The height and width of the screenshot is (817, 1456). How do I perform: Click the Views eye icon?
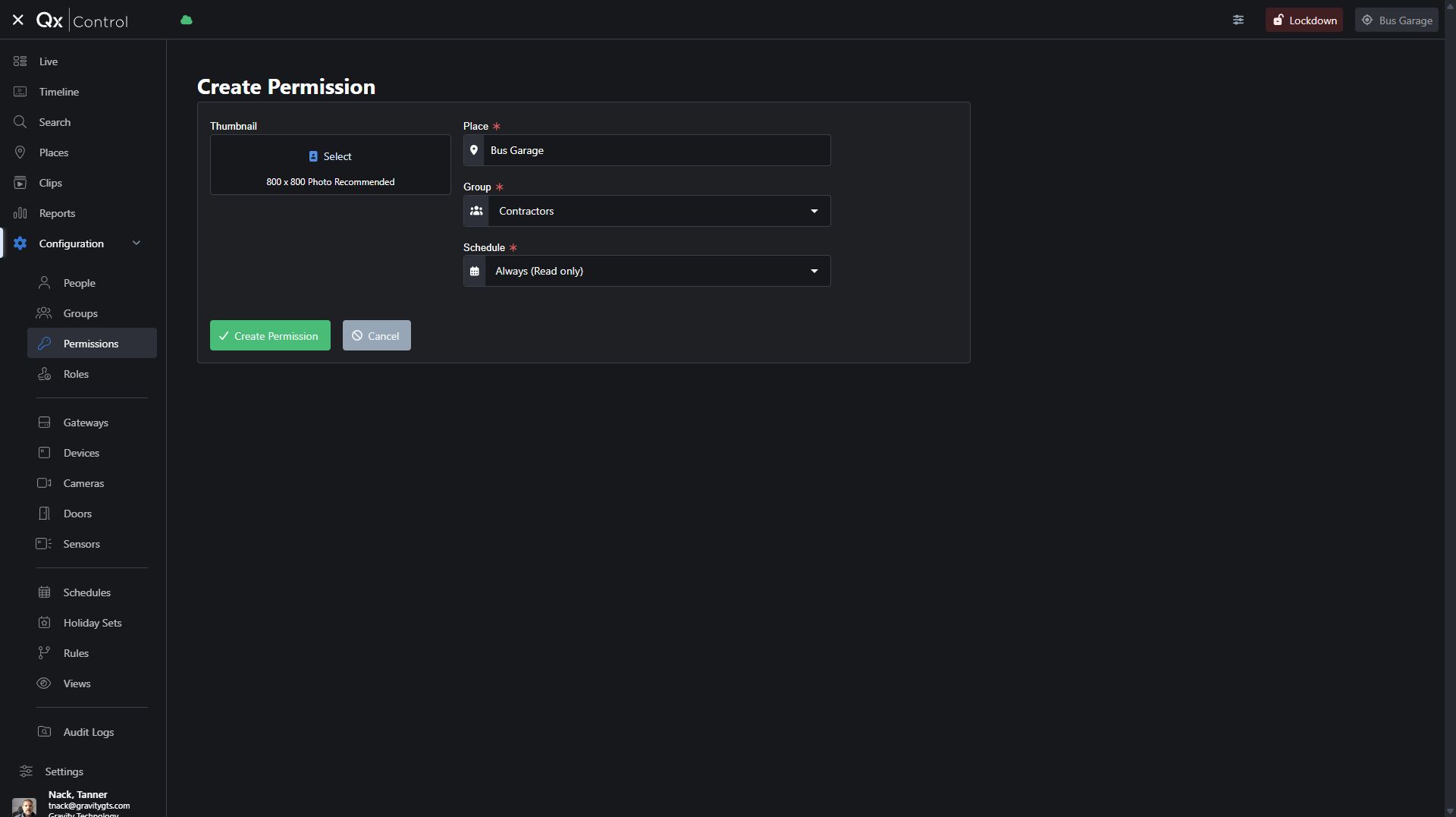45,683
